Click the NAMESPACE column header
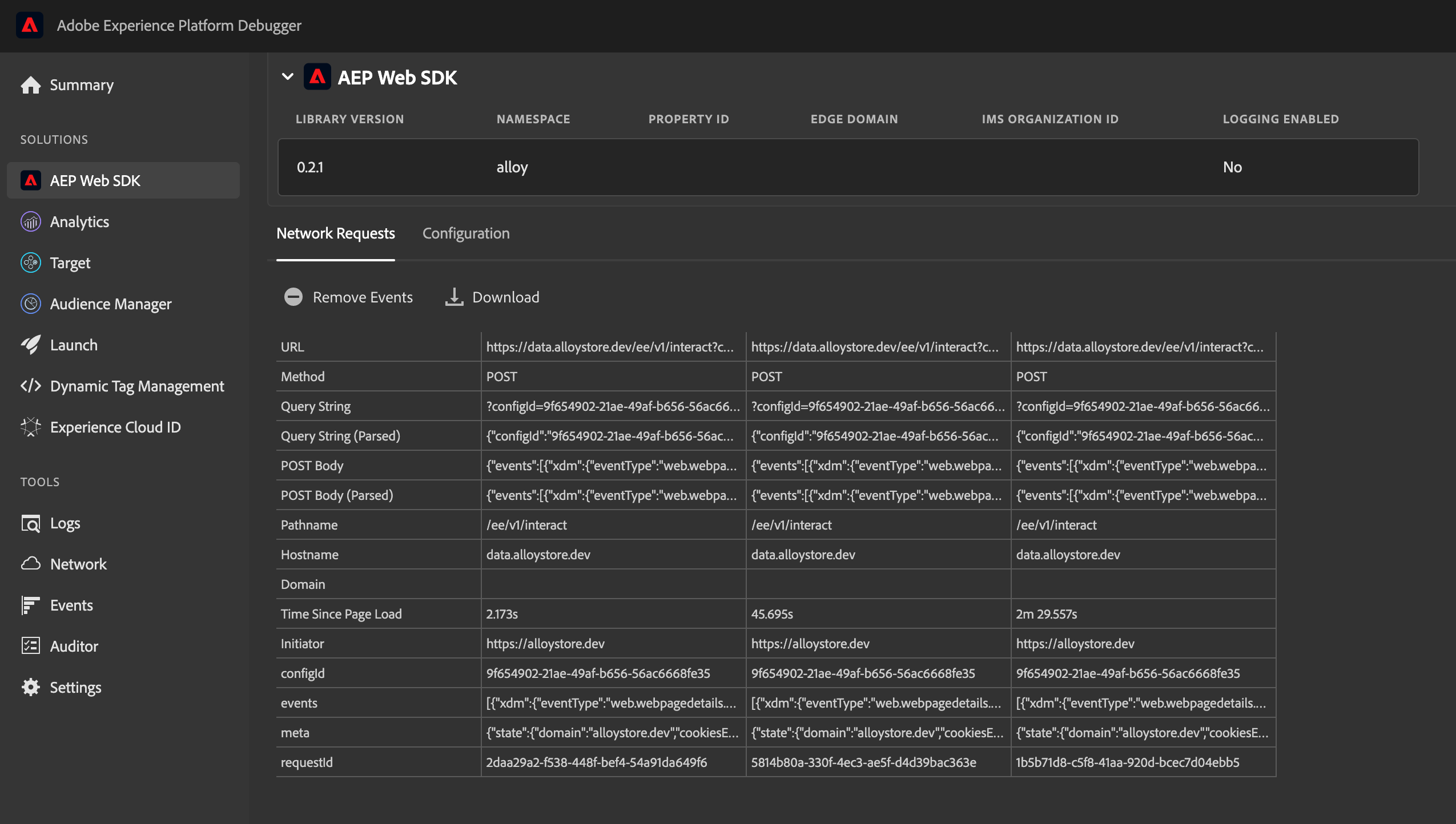Screen dimensions: 1456x824 (x=533, y=119)
